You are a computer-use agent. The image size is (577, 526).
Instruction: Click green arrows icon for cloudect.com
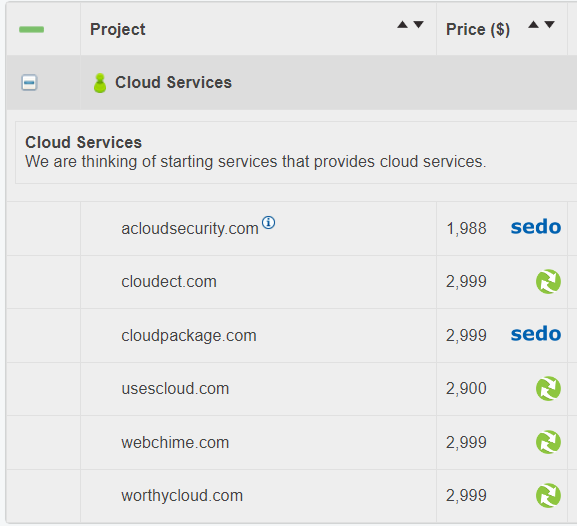[x=548, y=282]
